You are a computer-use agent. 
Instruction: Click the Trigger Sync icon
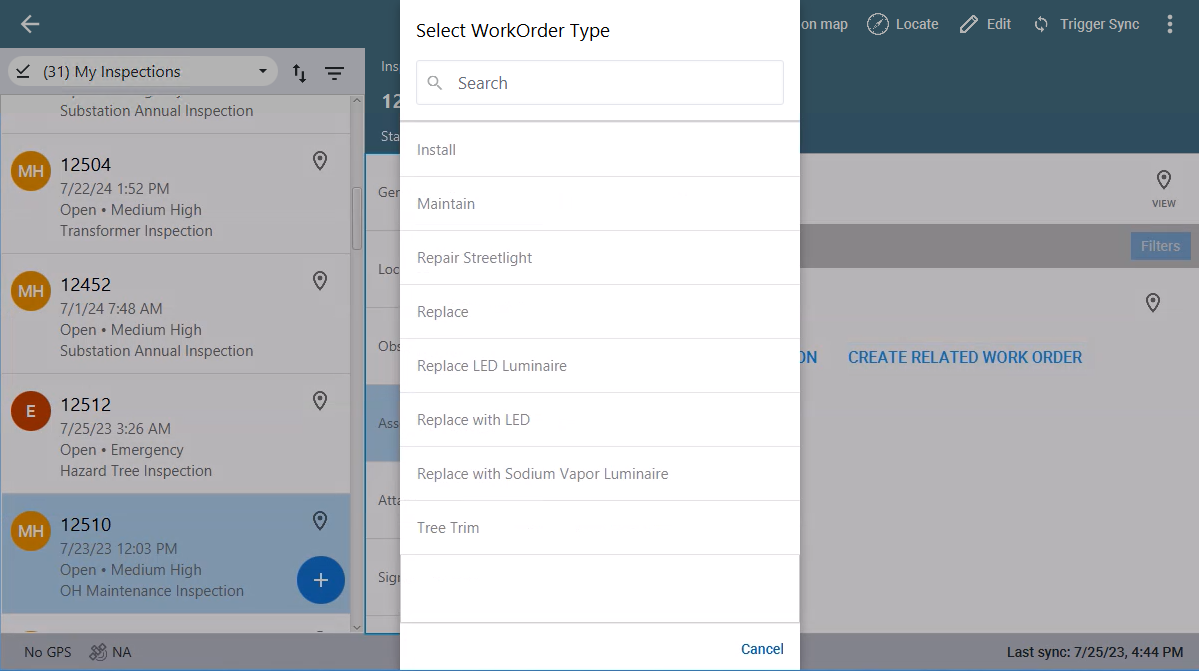click(1041, 24)
